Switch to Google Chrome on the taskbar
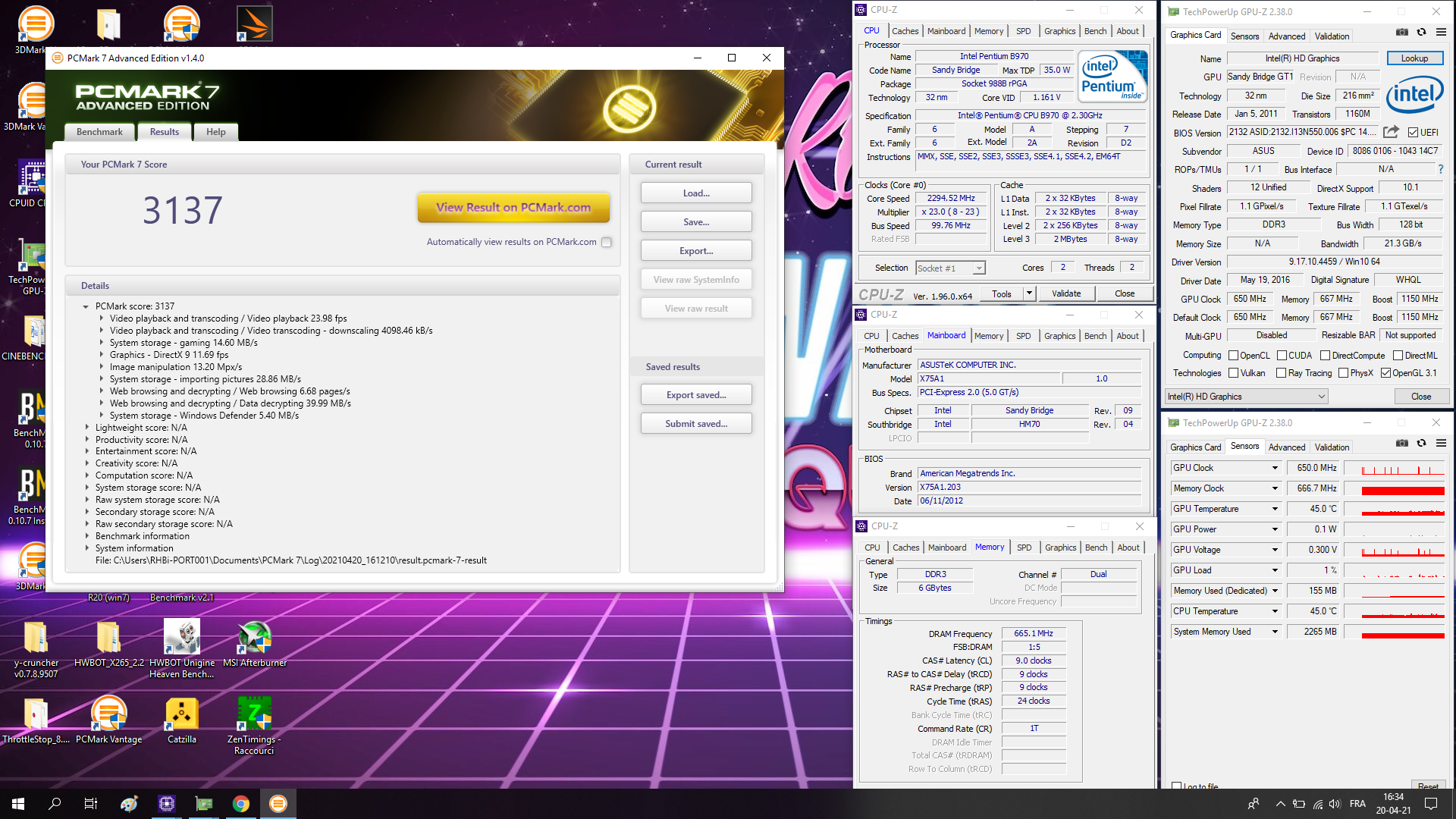 (x=241, y=804)
